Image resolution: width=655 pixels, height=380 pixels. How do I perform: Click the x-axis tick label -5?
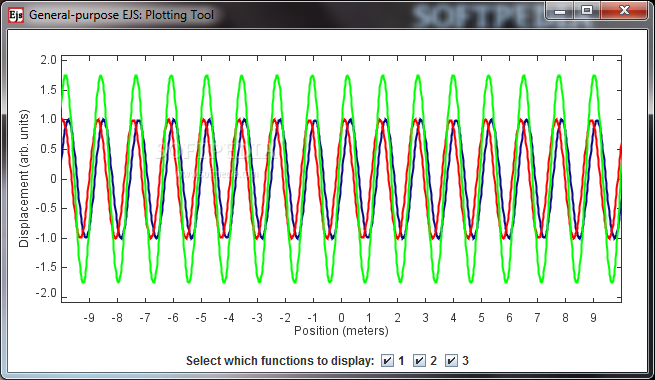pos(201,318)
